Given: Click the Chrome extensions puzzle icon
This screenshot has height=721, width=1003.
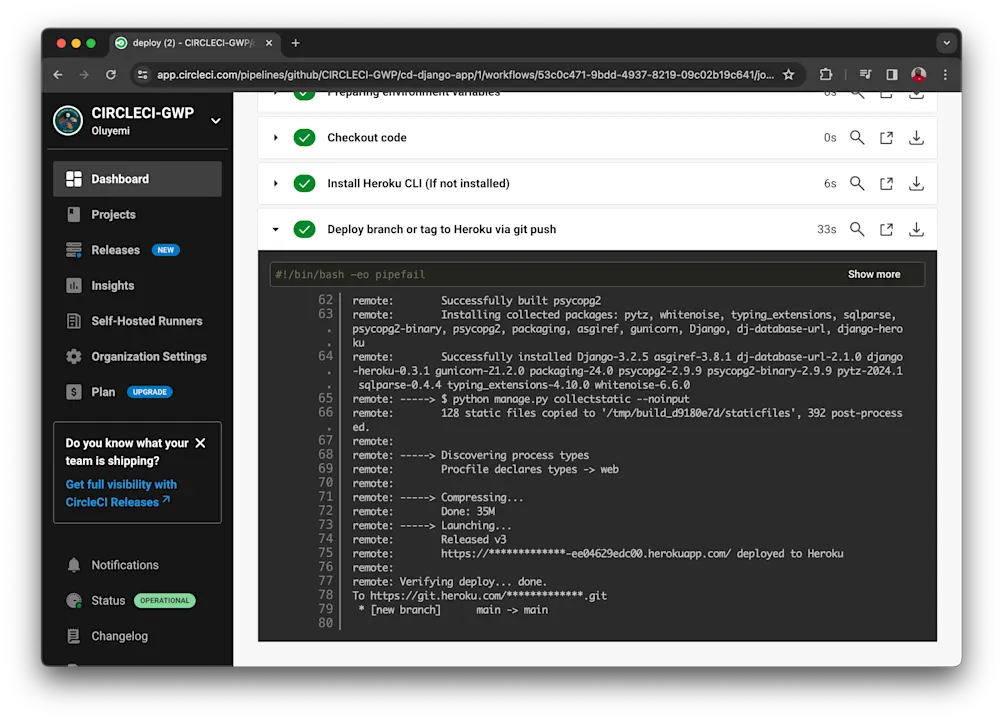Looking at the screenshot, I should (x=825, y=74).
